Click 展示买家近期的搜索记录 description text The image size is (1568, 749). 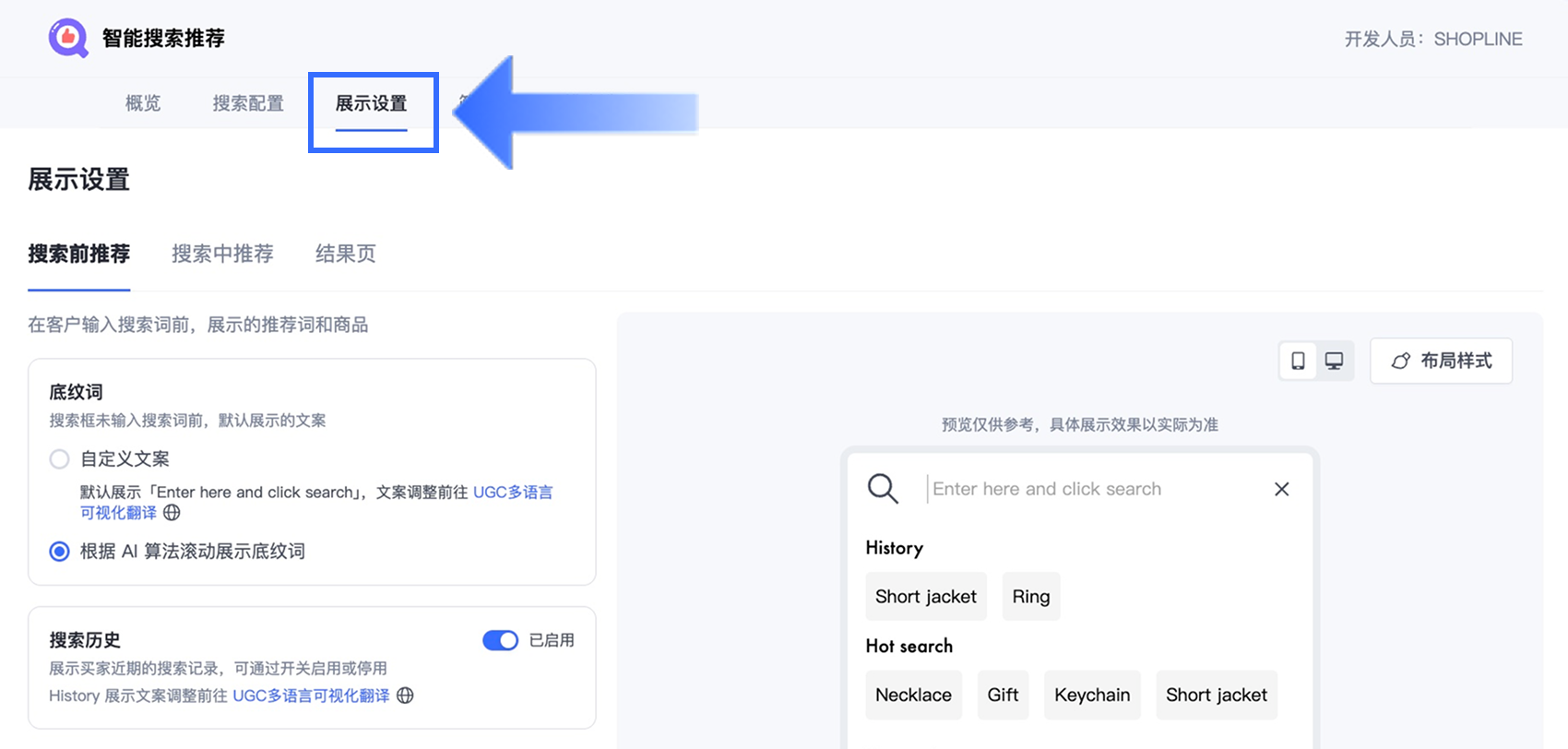click(218, 669)
